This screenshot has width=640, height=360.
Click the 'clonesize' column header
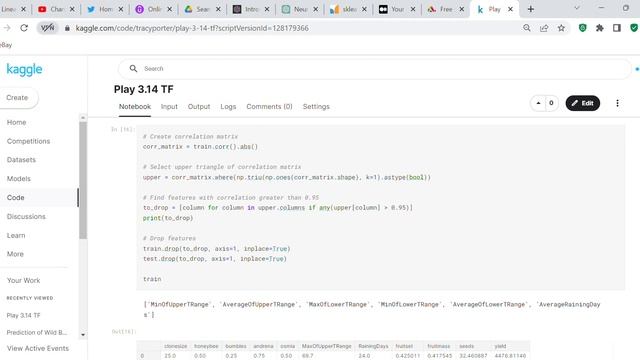(x=176, y=346)
